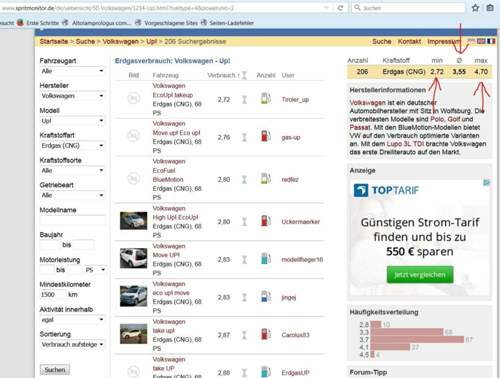Expand Kraftstoffsorte dropdown
This screenshot has height=378, width=500.
72,170
